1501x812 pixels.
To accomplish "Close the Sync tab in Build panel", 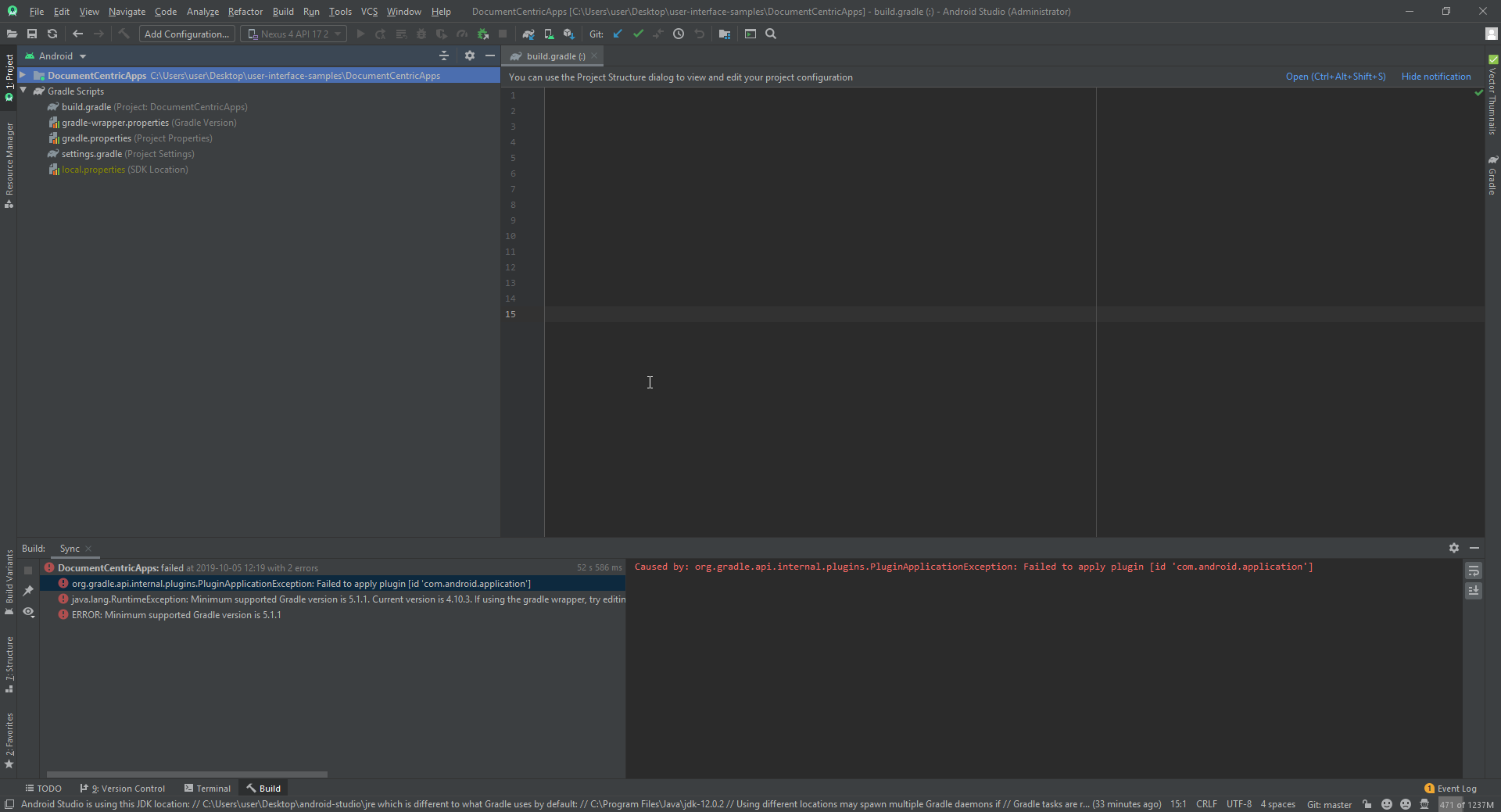I will click(88, 549).
